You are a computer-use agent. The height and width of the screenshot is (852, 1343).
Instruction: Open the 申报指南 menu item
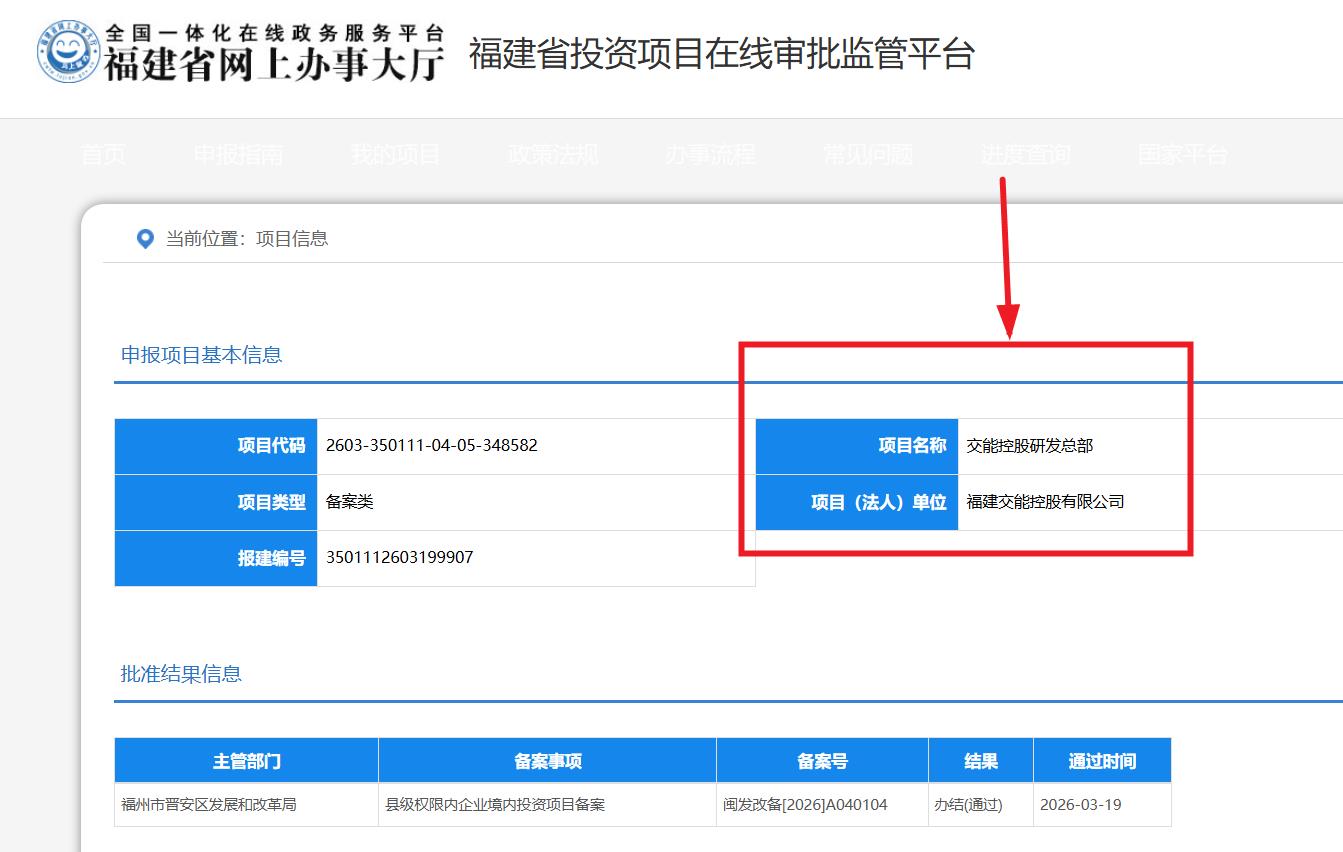pos(238,155)
